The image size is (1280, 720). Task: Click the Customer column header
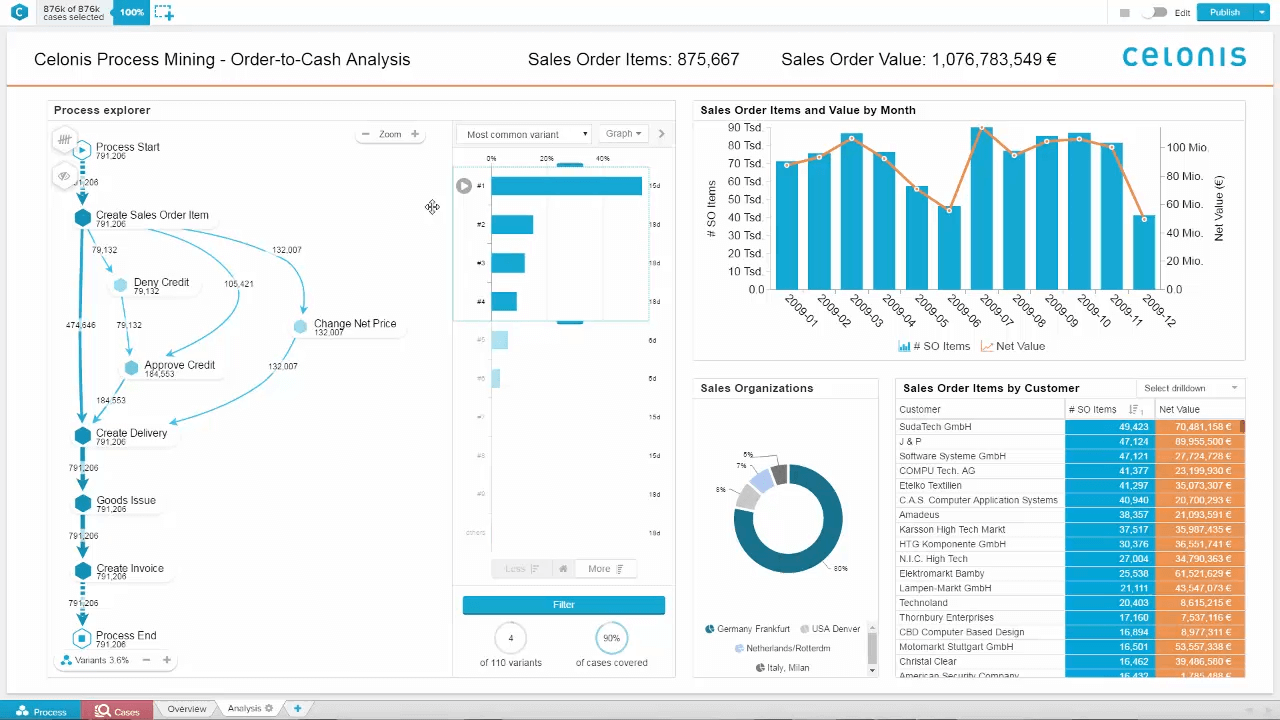[980, 409]
